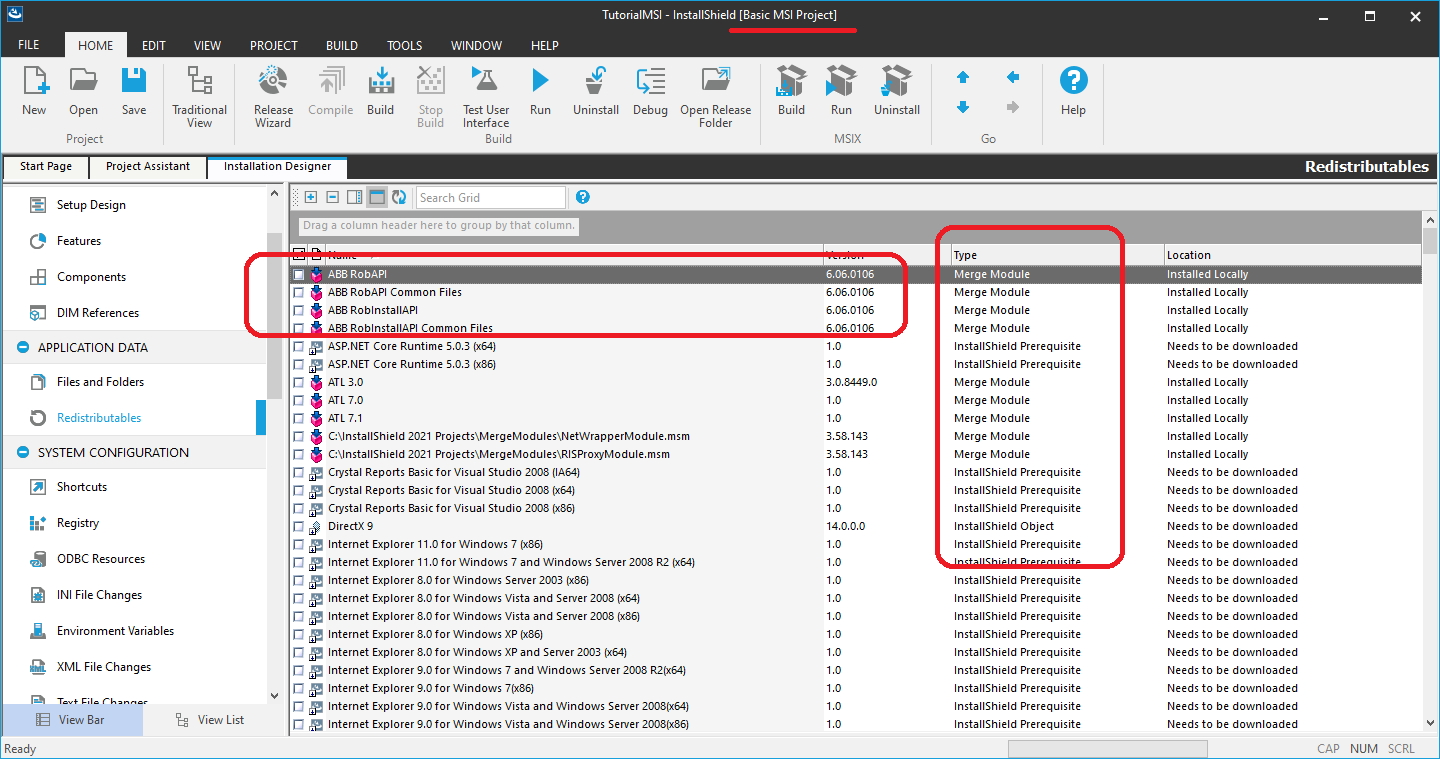This screenshot has width=1440, height=759.
Task: Select NetWrapperModule.msm checkbox
Action: (x=299, y=436)
